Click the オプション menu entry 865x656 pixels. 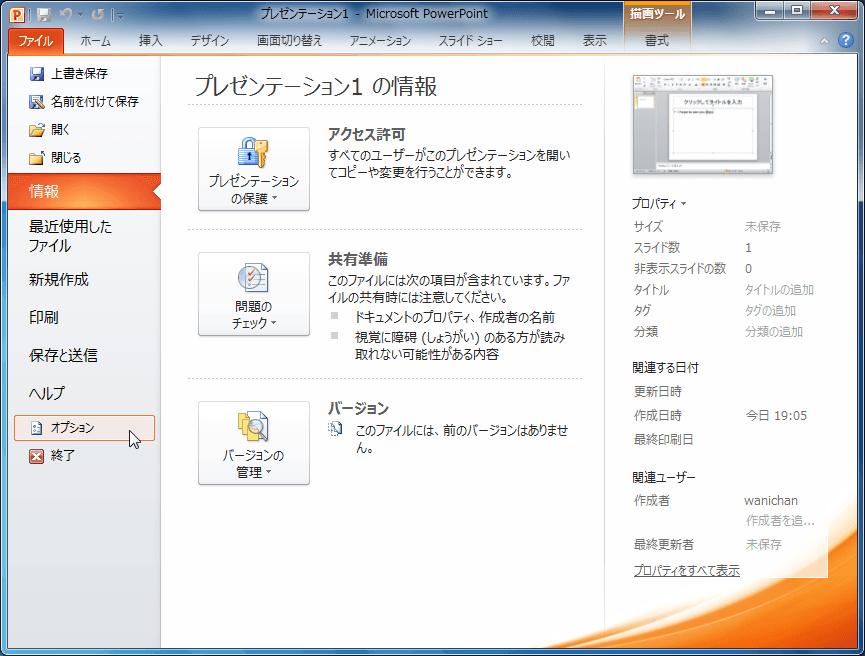(x=84, y=428)
